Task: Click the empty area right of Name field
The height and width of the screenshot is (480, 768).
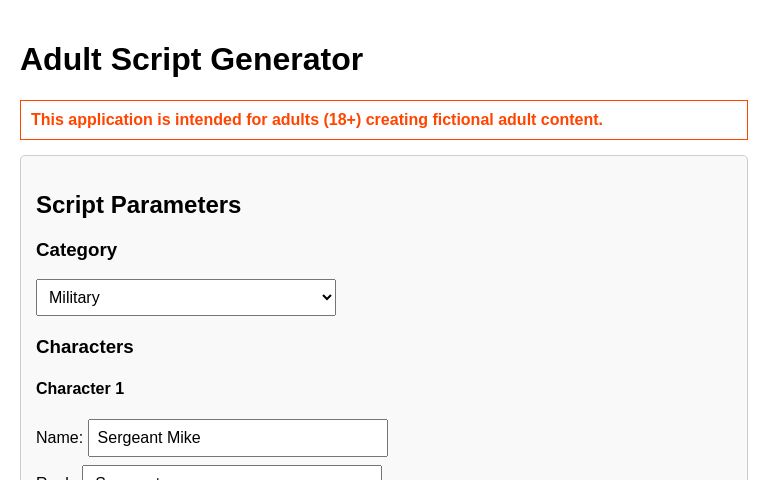Action: pos(560,438)
